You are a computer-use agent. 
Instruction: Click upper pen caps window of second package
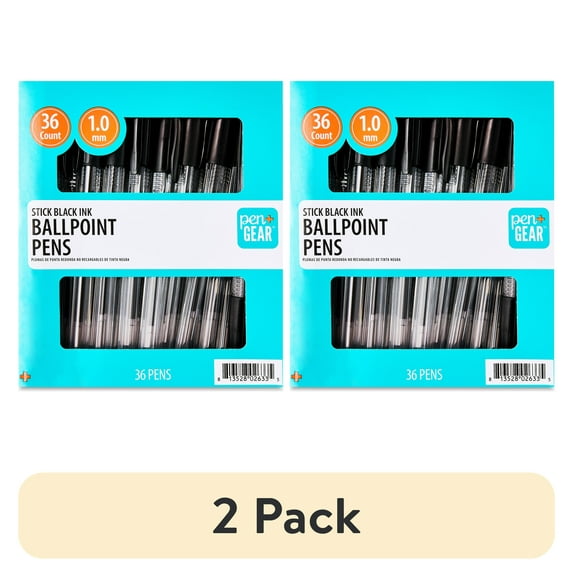pos(421,155)
